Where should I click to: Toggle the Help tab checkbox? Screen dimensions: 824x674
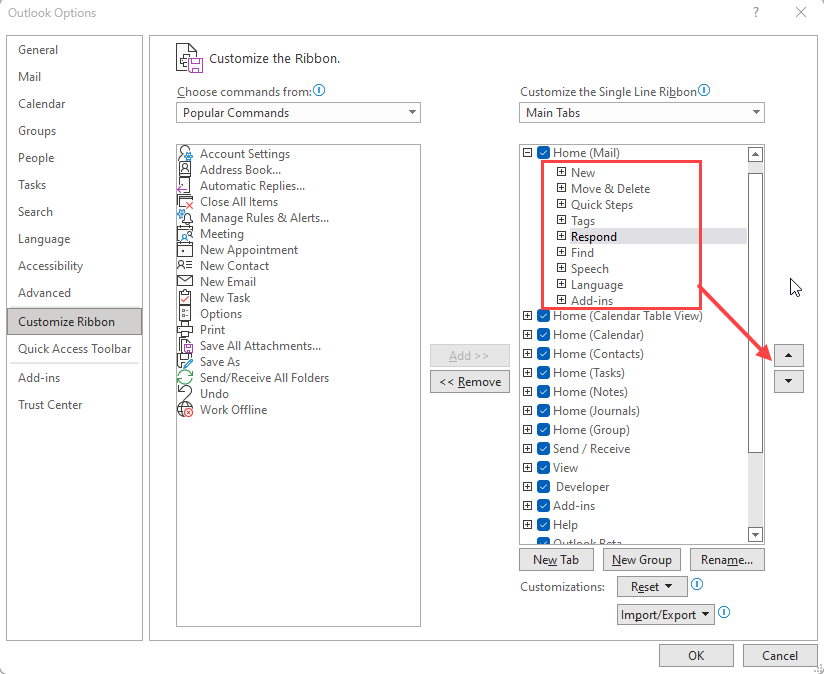(544, 524)
